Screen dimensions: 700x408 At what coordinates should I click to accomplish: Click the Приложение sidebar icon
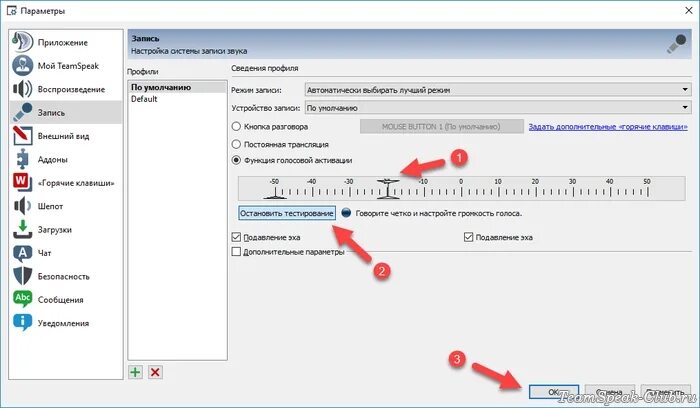(x=22, y=42)
